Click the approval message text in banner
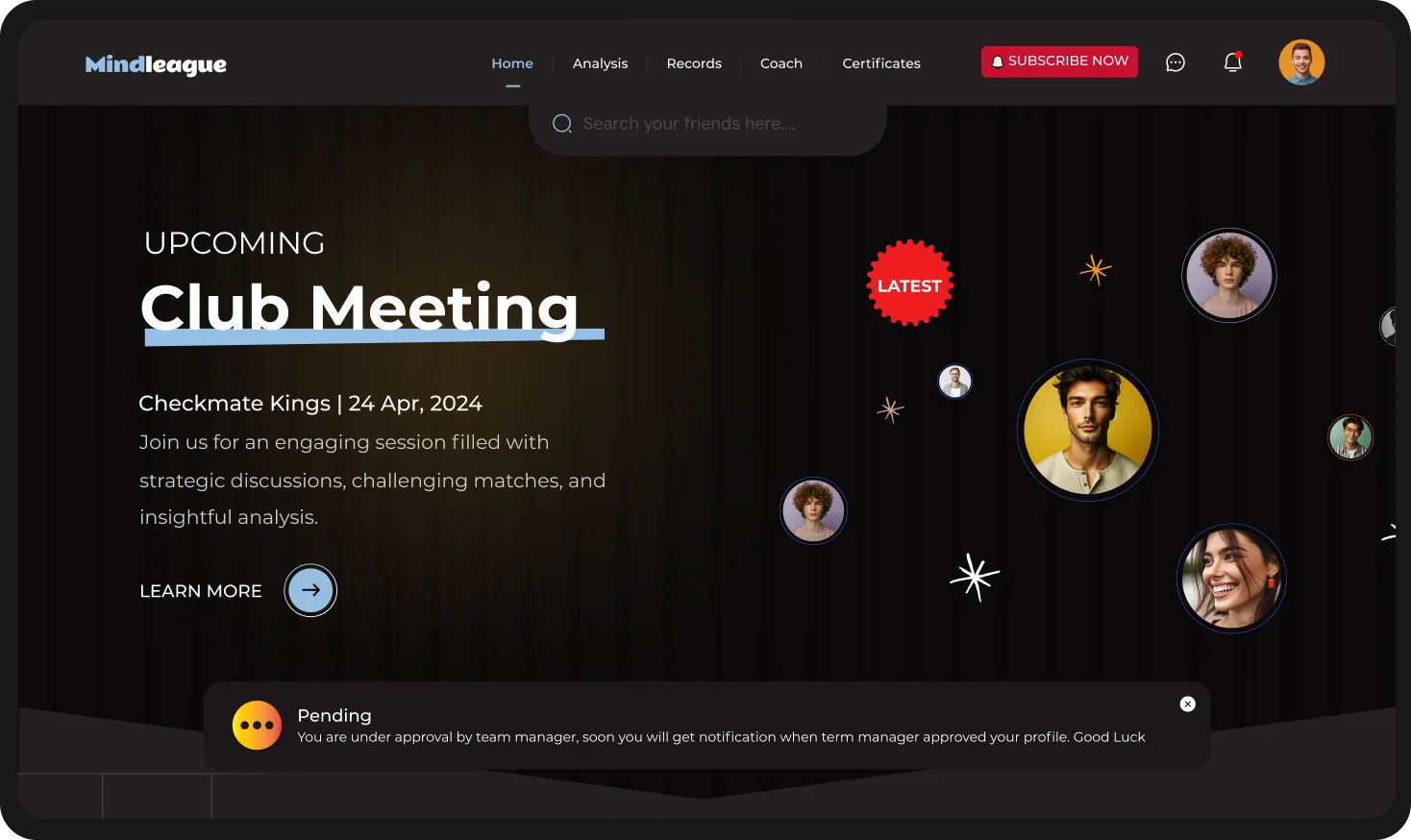Viewport: 1411px width, 840px height. pos(721,737)
